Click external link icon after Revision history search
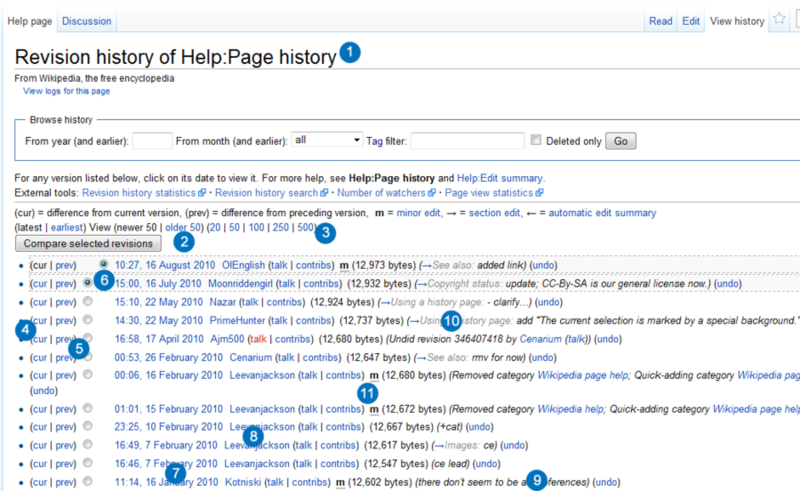 [x=324, y=192]
